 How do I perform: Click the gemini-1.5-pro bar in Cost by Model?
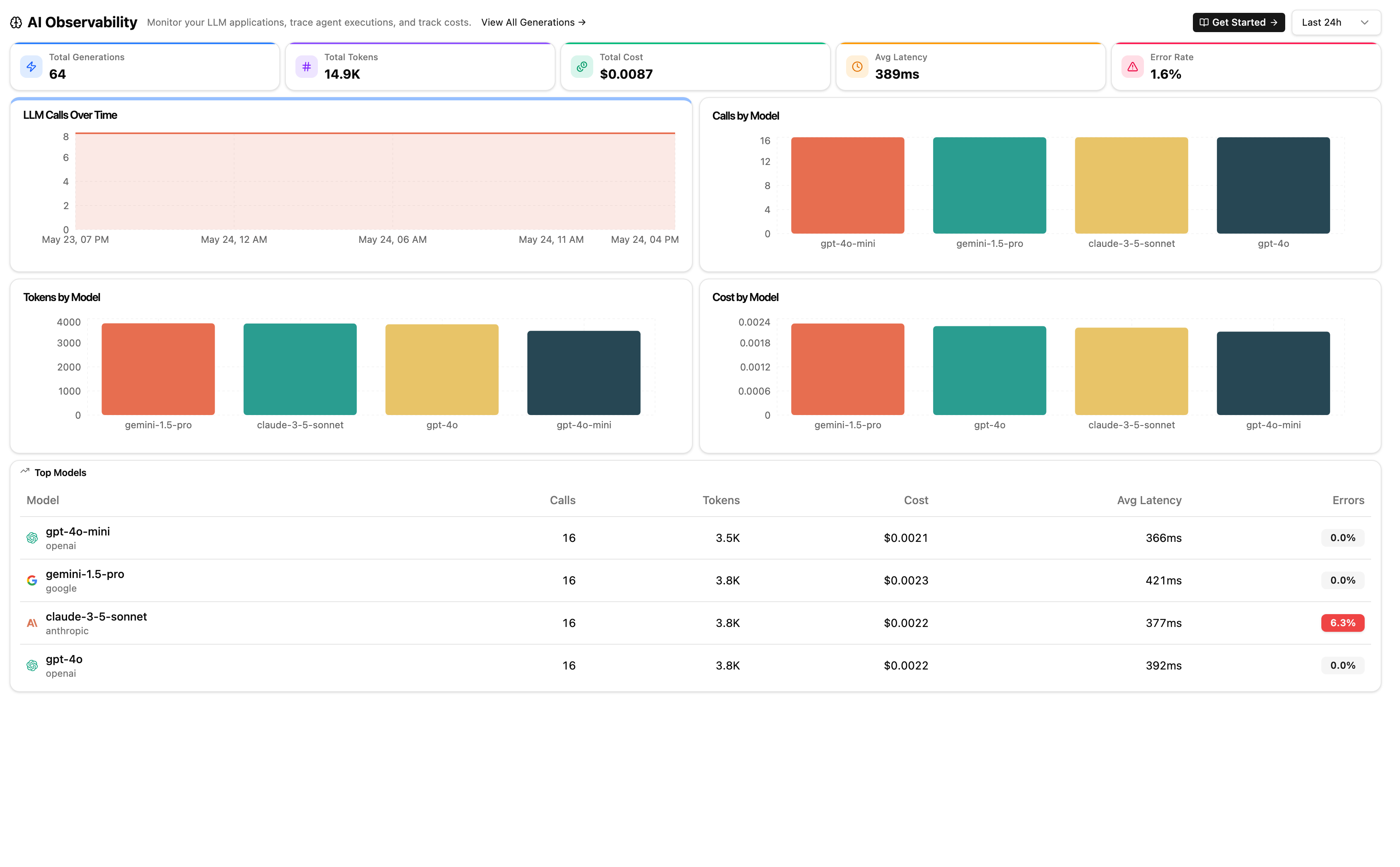[x=847, y=369]
